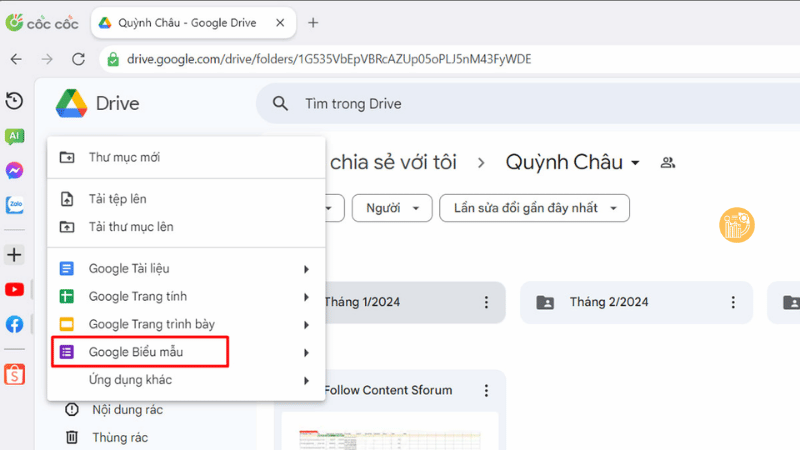Open a new browser tab
This screenshot has width=800, height=450.
pyautogui.click(x=313, y=23)
